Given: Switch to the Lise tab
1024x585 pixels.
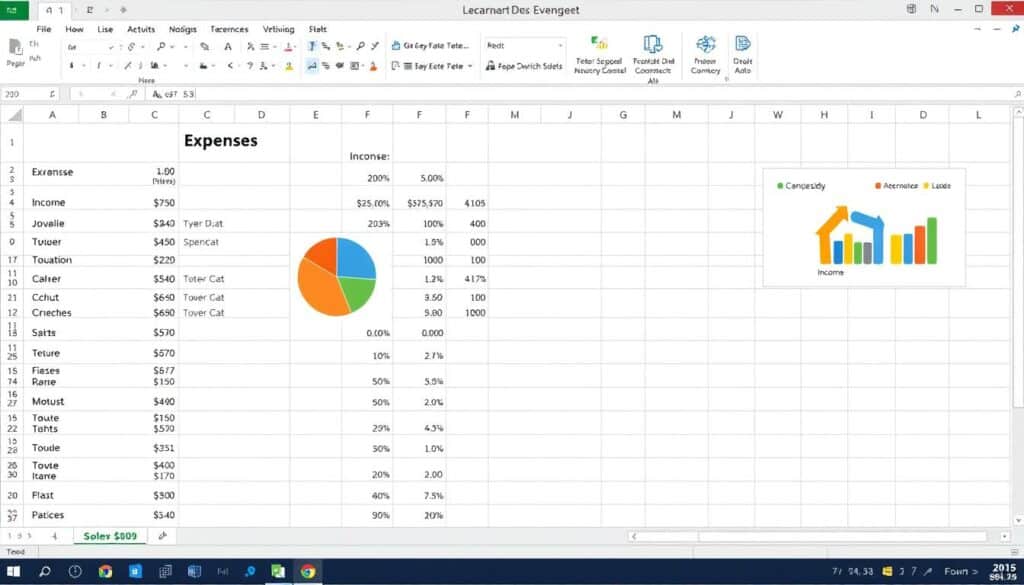Looking at the screenshot, I should pyautogui.click(x=105, y=29).
